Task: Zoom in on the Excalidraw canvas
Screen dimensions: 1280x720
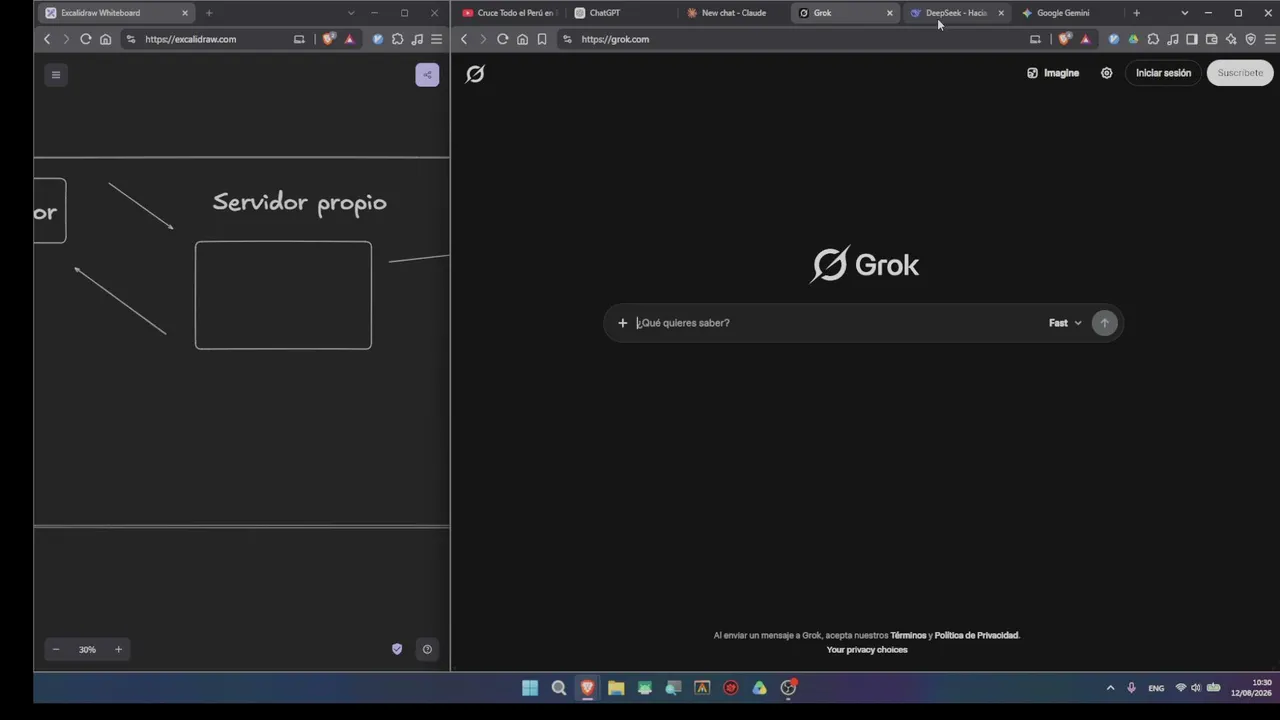Action: tap(118, 650)
